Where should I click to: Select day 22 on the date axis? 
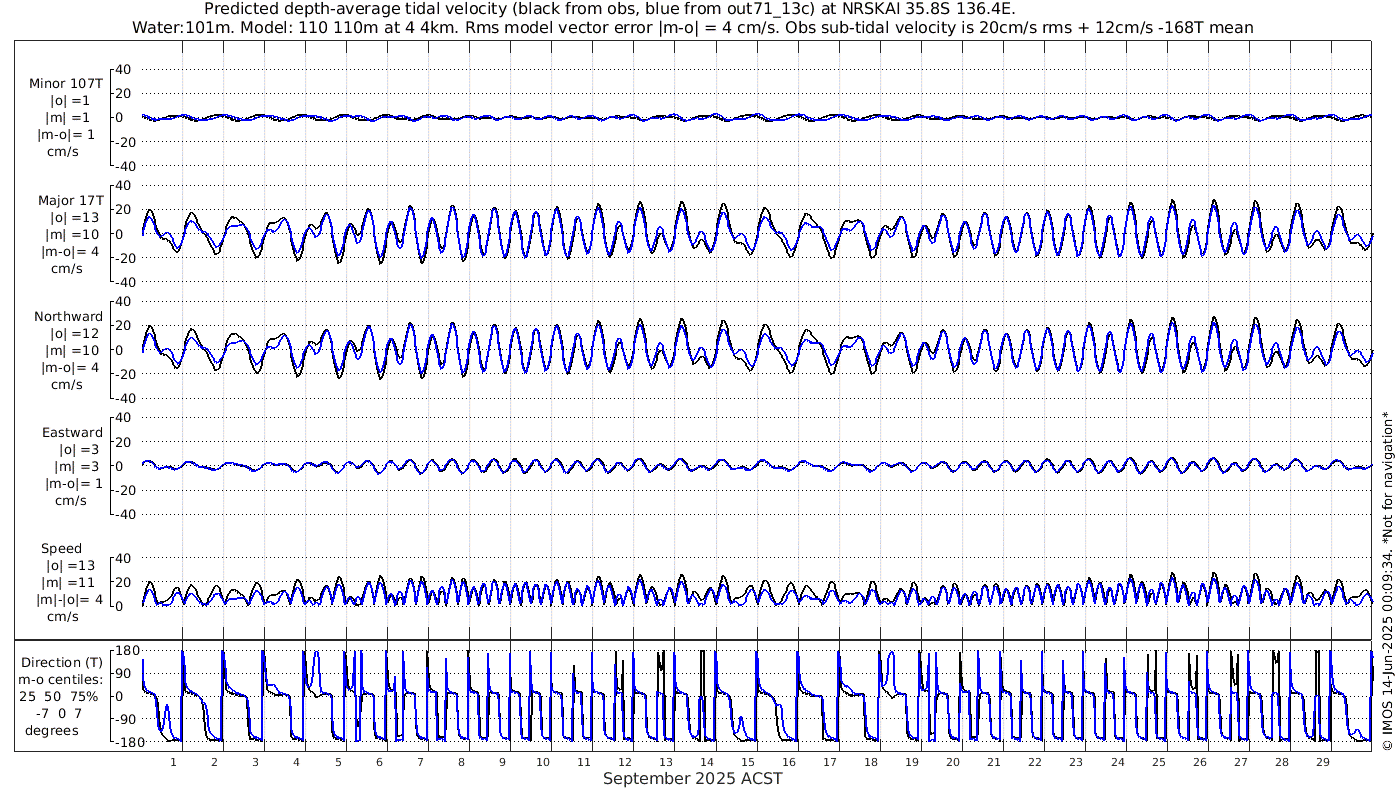coord(1035,762)
